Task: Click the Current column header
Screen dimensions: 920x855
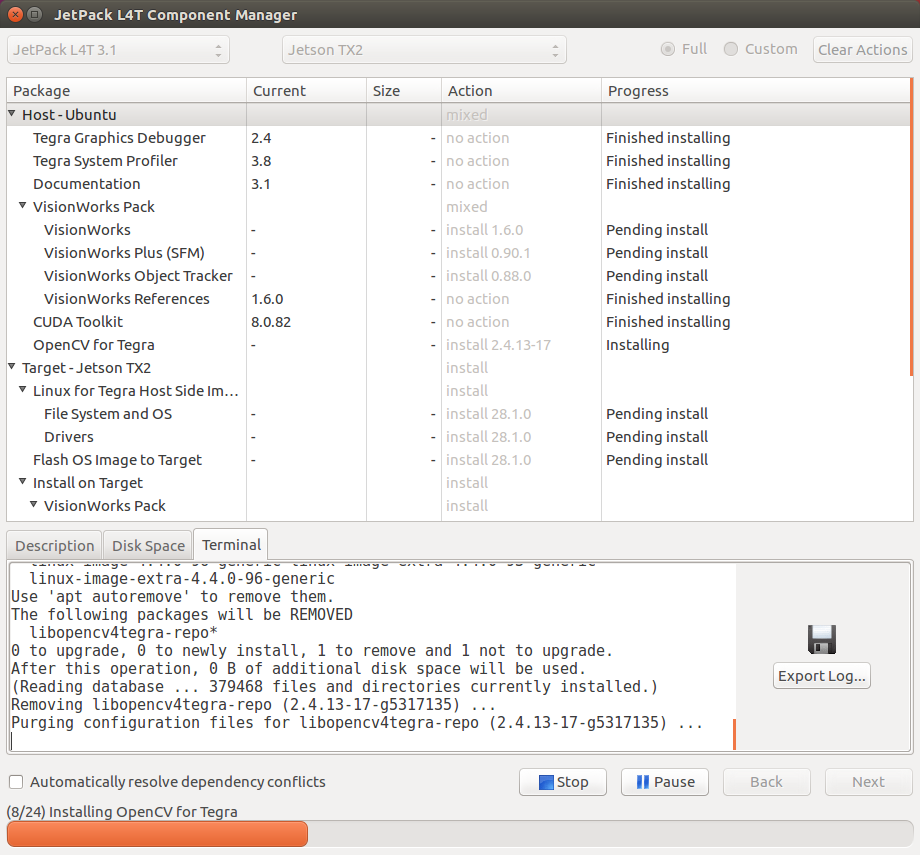Action: [306, 91]
